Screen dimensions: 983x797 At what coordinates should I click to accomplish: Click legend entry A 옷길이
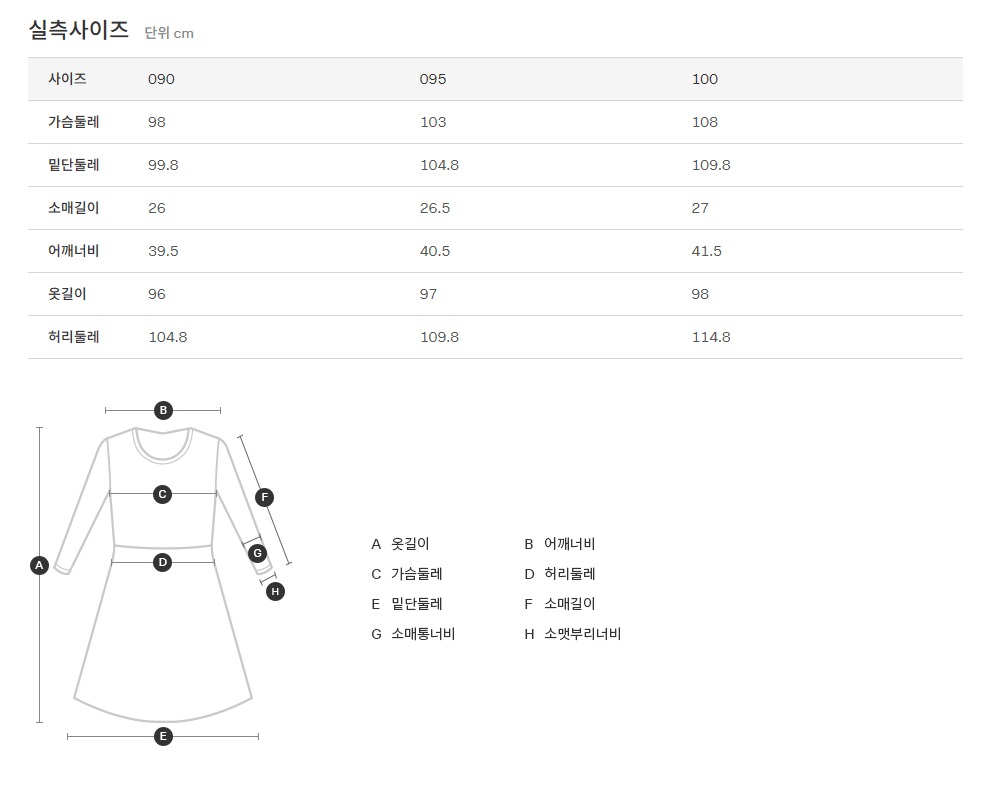point(401,544)
